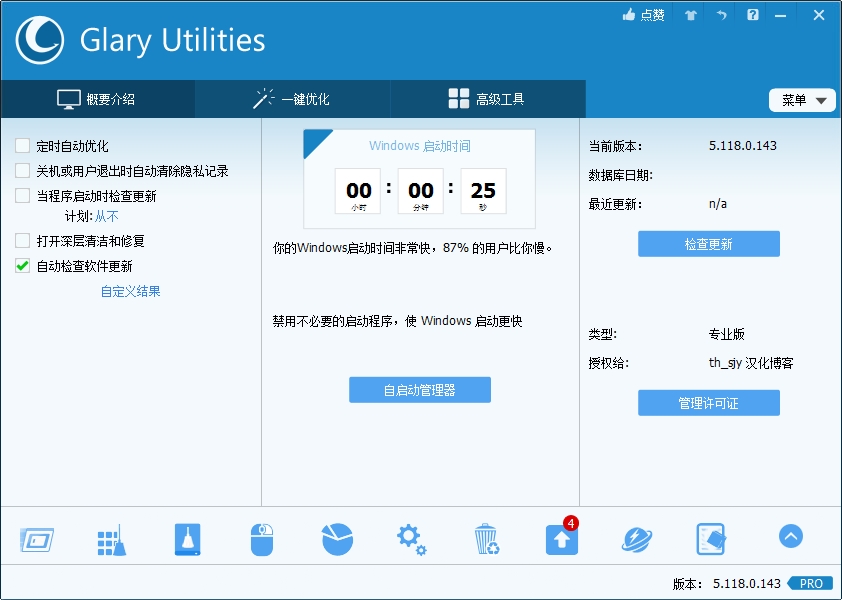Enable 打开深层清洁和修复 checkbox
The height and width of the screenshot is (600, 842).
[23, 241]
